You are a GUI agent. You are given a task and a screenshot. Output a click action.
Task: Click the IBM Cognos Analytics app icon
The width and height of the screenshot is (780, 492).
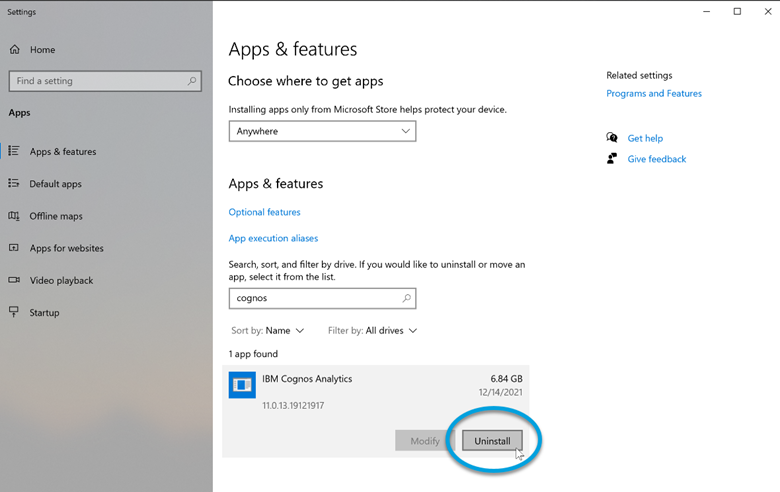point(242,385)
